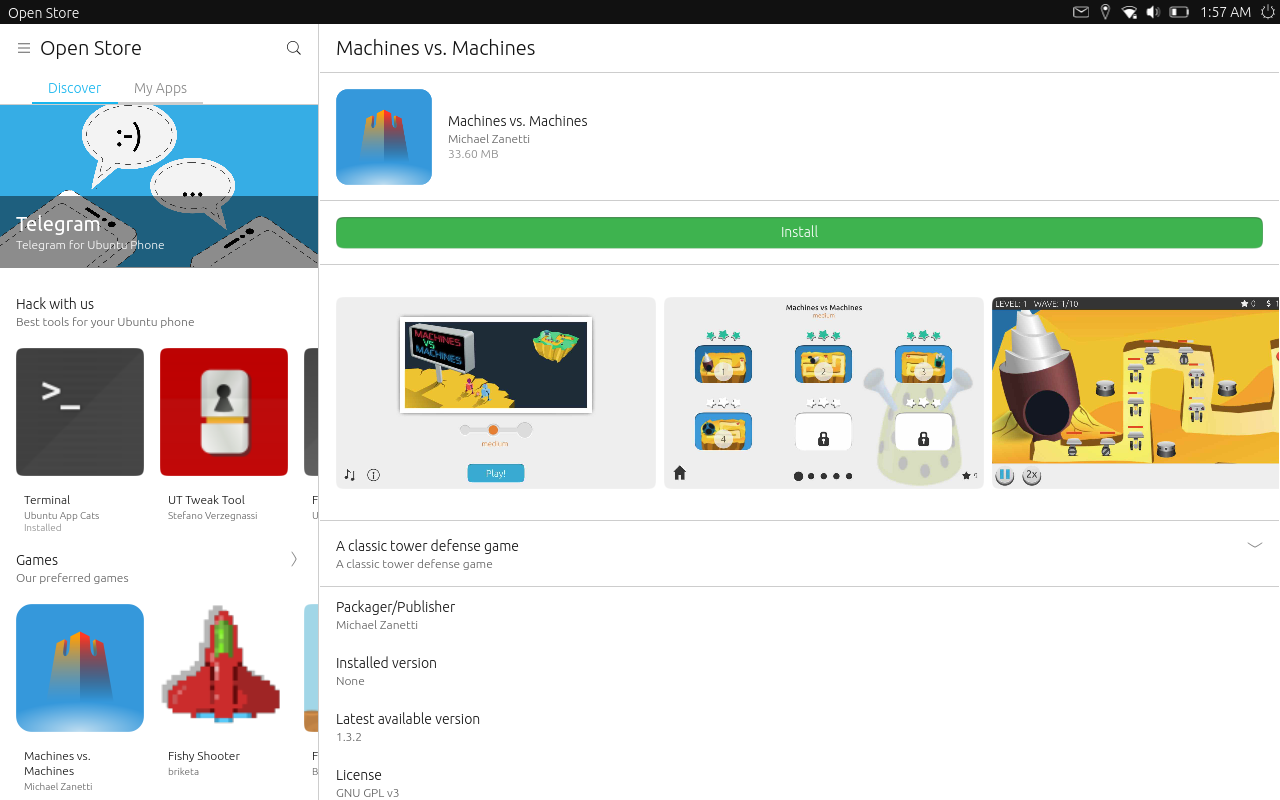The image size is (1280, 800).
Task: Click the info icon in first screenshot
Action: click(374, 475)
